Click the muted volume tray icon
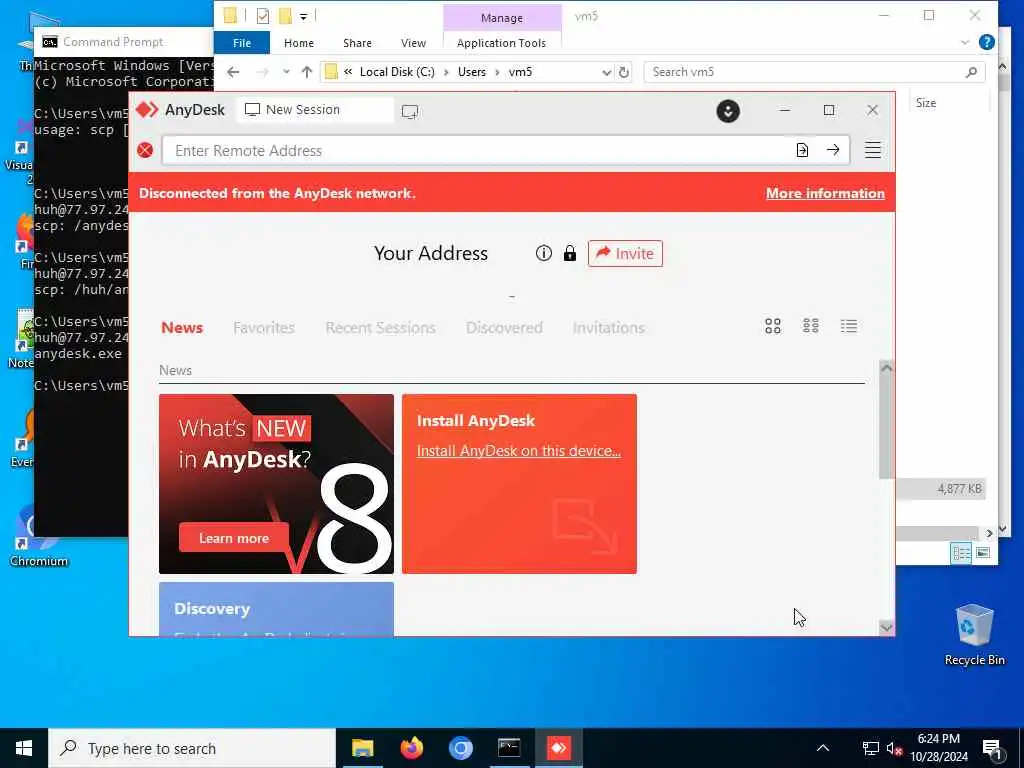Viewport: 1024px width, 768px height. (x=894, y=748)
